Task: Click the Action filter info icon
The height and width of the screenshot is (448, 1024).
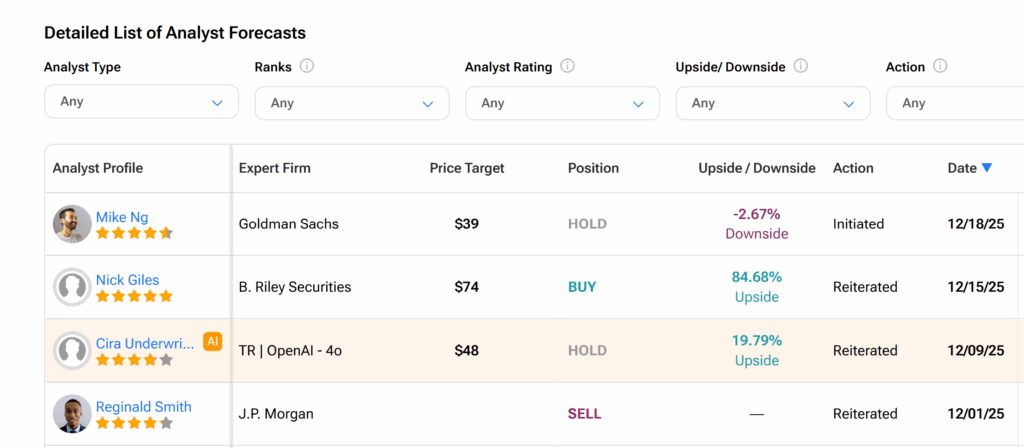Action: pyautogui.click(x=940, y=67)
